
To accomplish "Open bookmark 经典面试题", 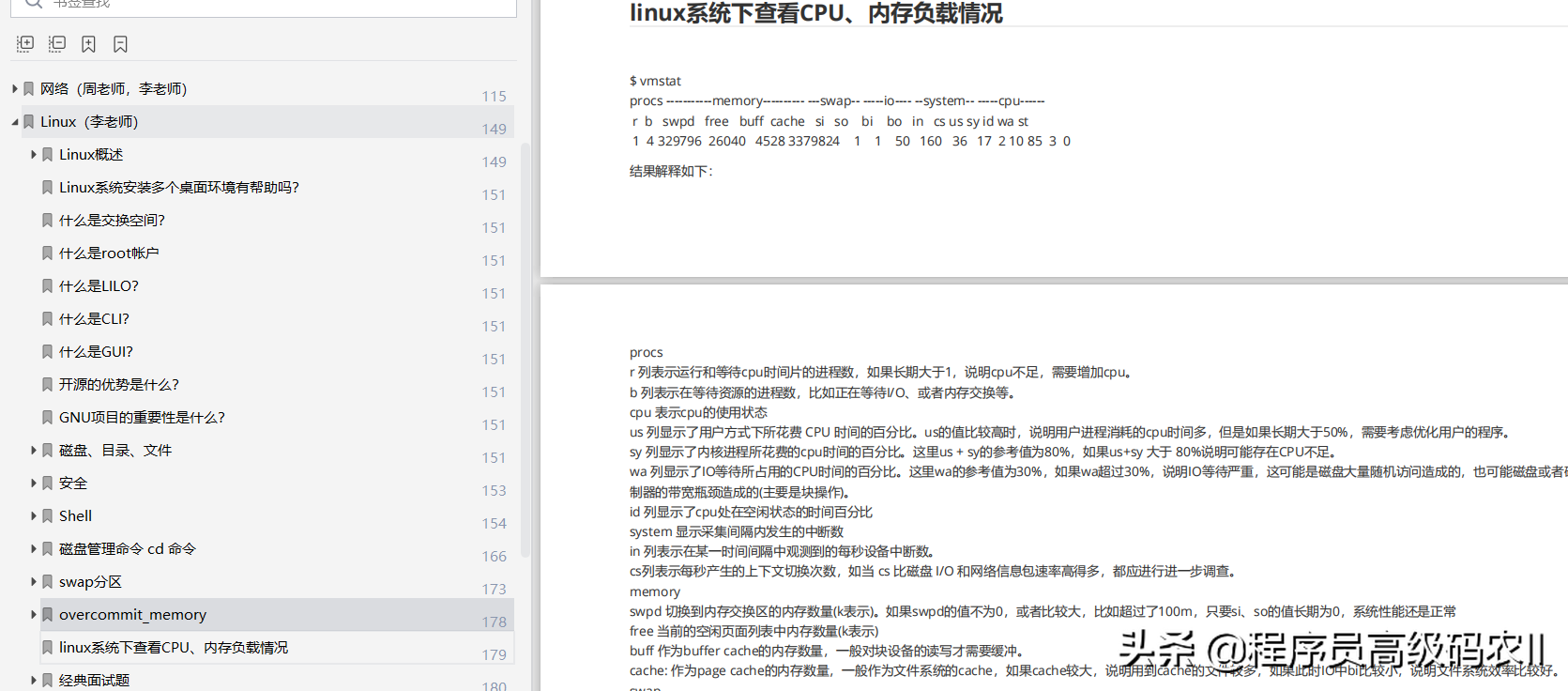I will point(94,680).
